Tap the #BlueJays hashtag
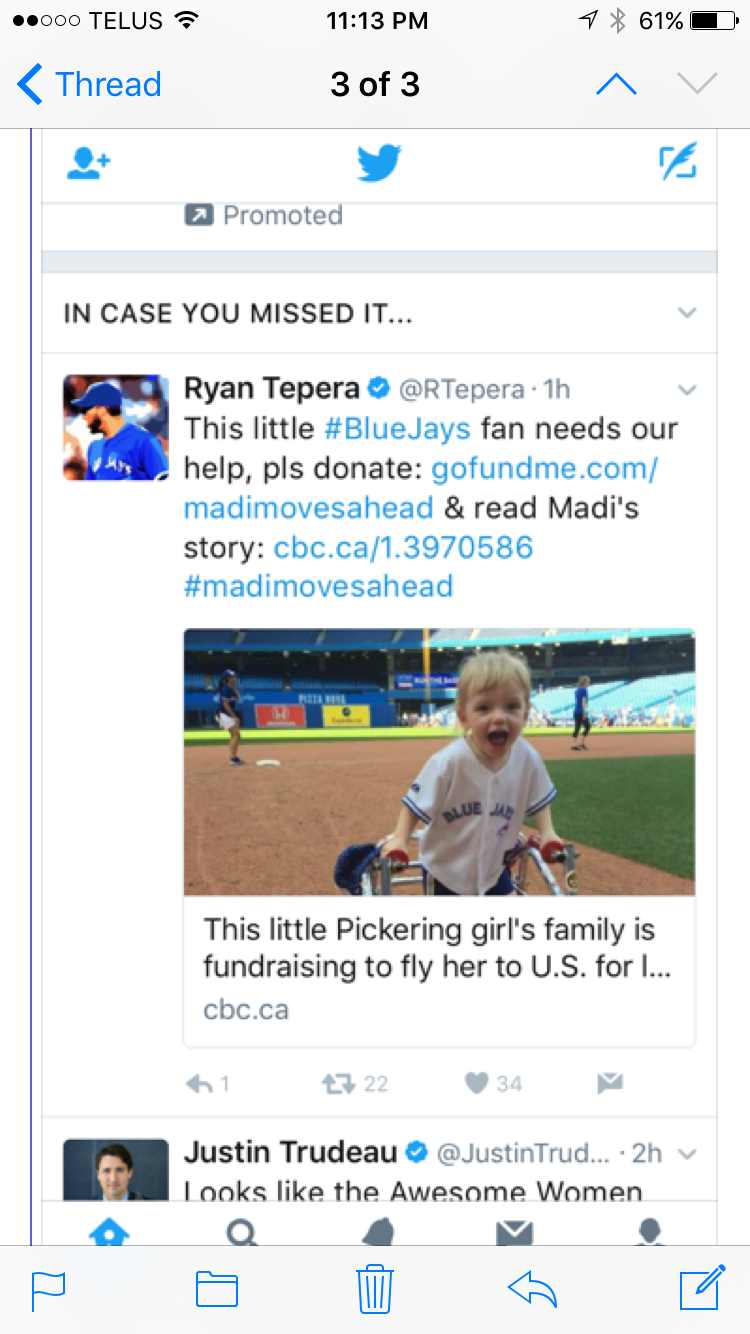 [x=398, y=429]
